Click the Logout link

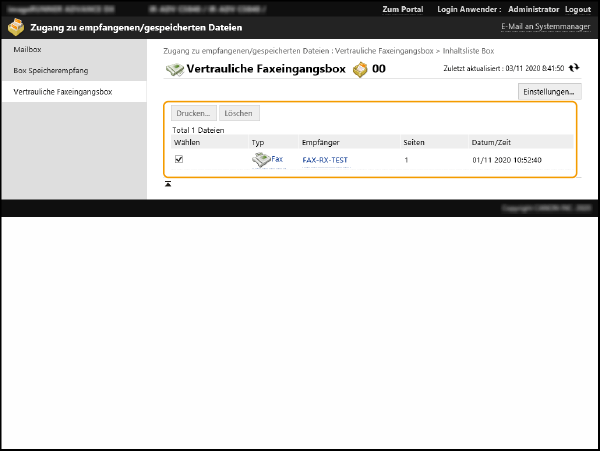(578, 9)
